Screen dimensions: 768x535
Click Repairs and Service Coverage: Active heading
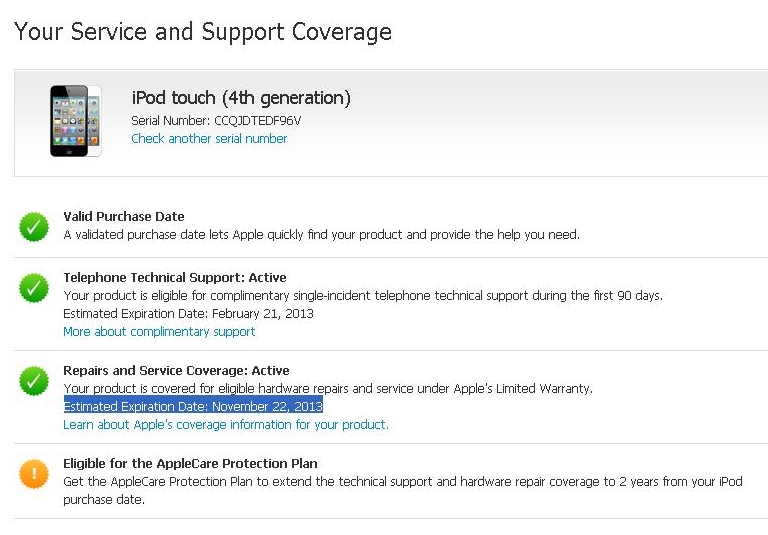[x=176, y=370]
